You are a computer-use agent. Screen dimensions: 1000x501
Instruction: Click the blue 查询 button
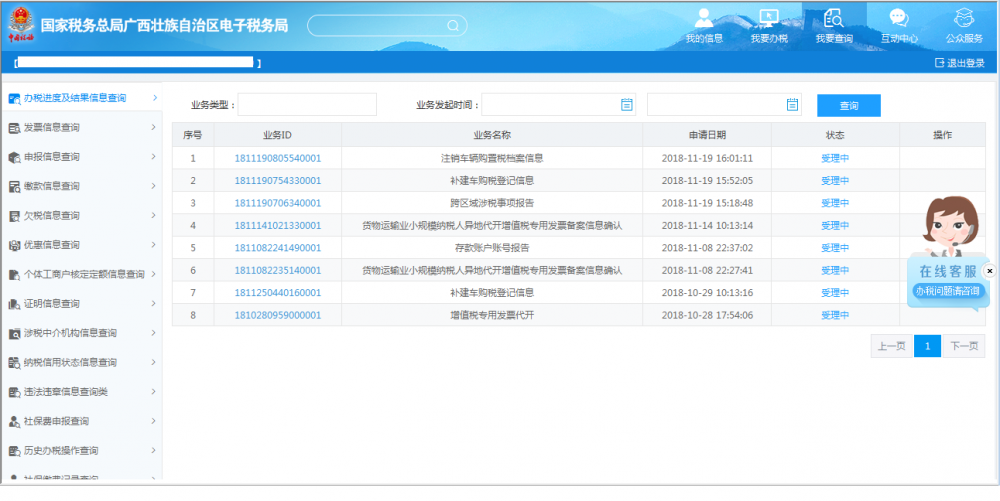coord(848,105)
